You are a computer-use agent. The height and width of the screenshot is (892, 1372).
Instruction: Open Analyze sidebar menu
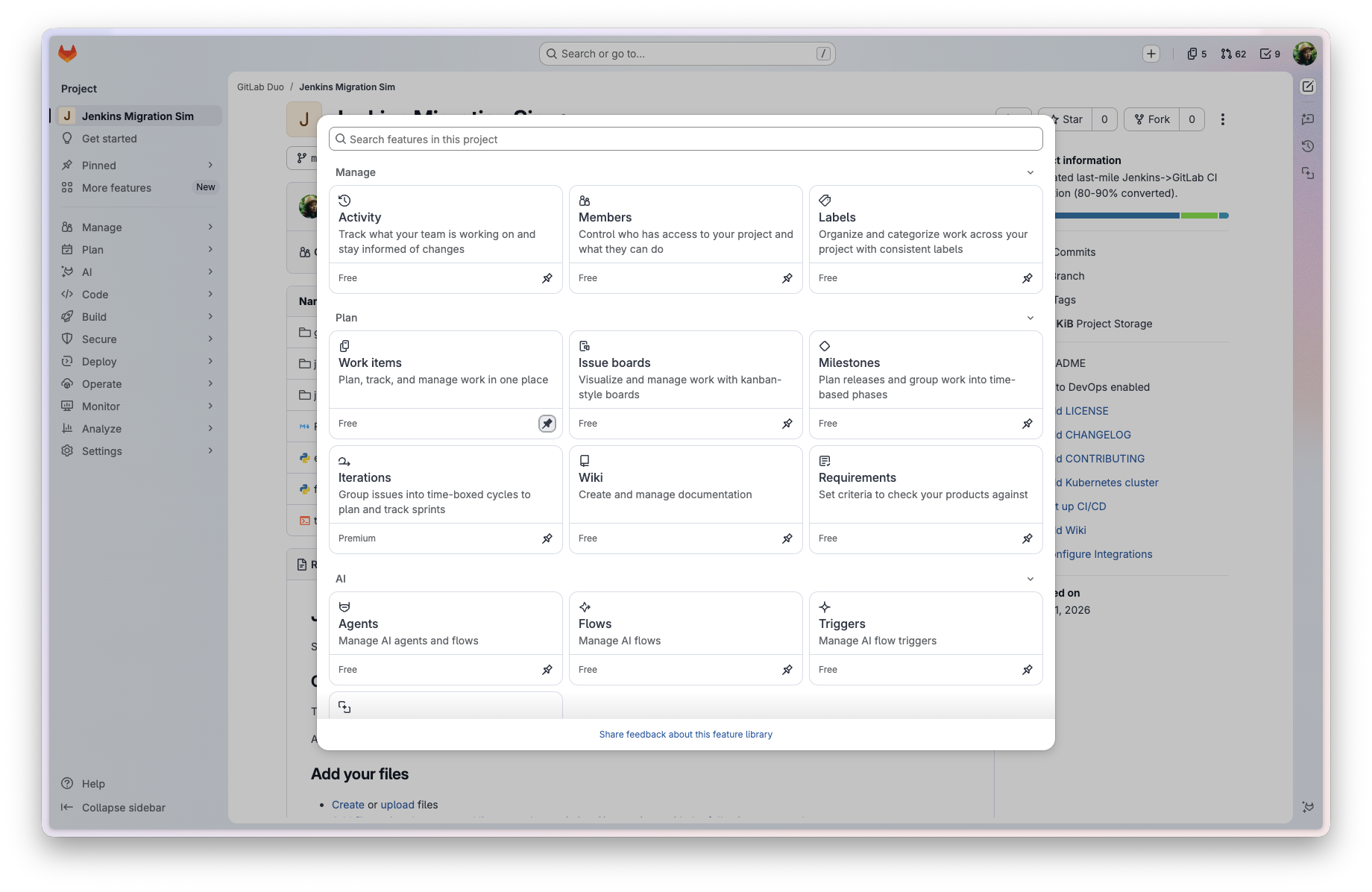click(139, 429)
